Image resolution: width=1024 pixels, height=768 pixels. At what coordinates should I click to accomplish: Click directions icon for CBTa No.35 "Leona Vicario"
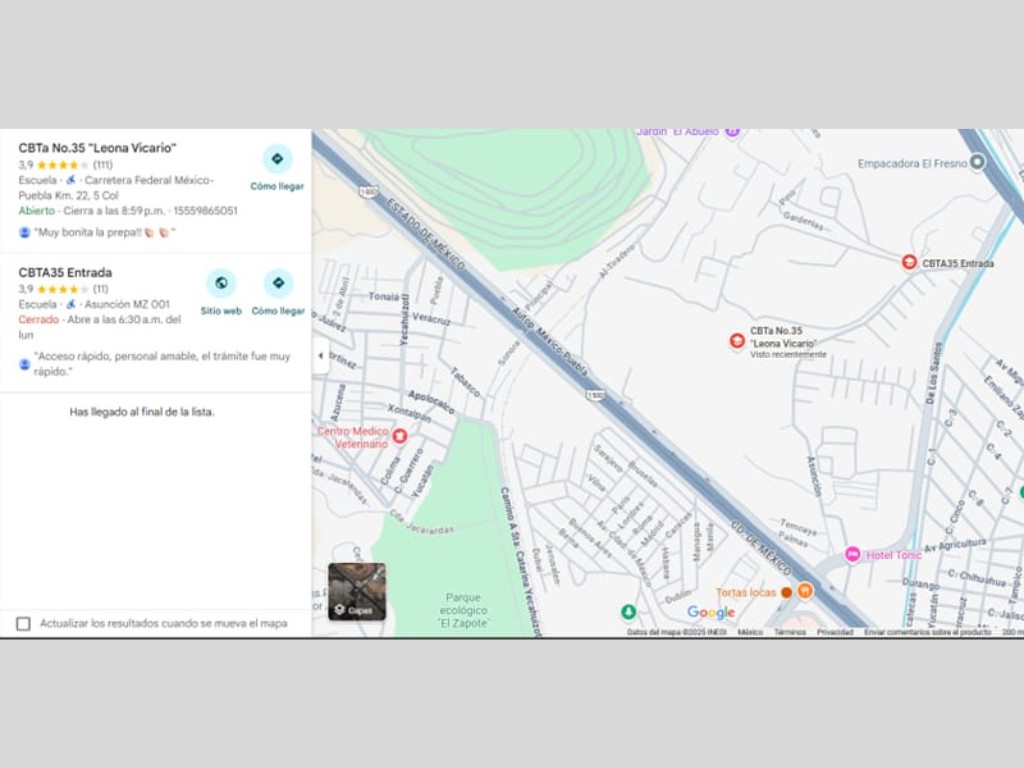click(277, 159)
